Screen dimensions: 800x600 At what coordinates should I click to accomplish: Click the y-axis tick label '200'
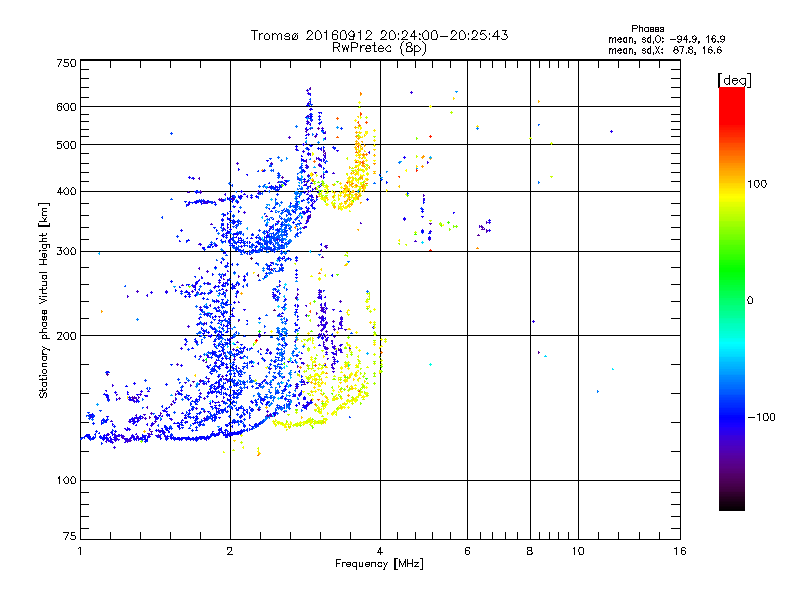pos(66,336)
